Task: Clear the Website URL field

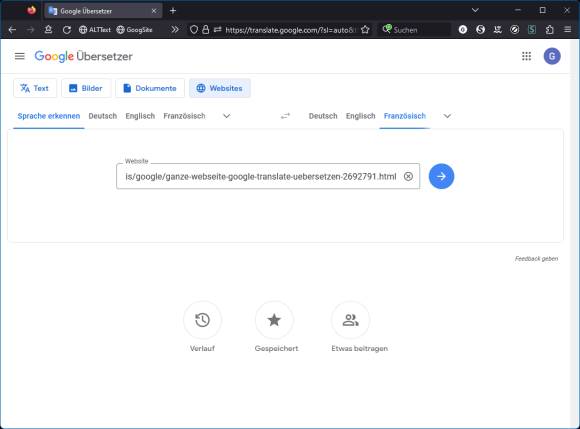Action: point(408,176)
